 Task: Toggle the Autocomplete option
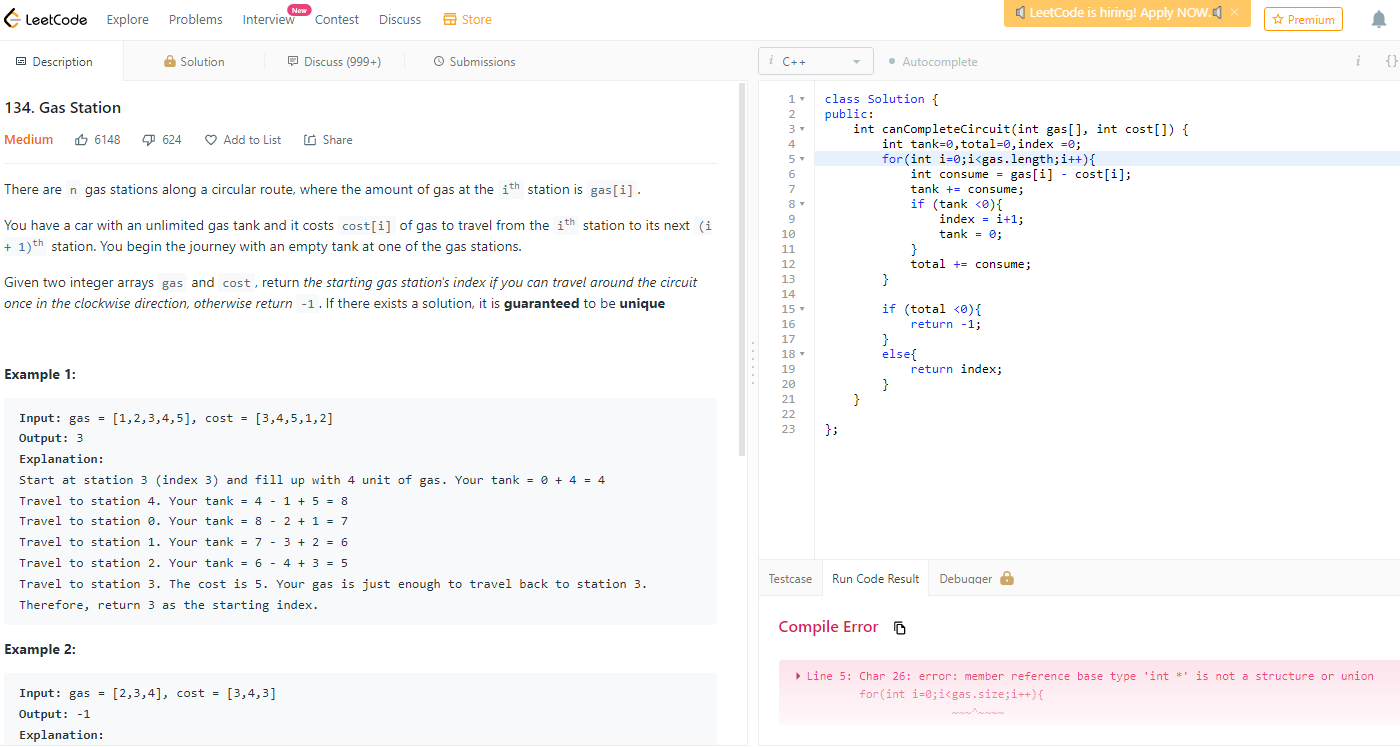coord(932,61)
